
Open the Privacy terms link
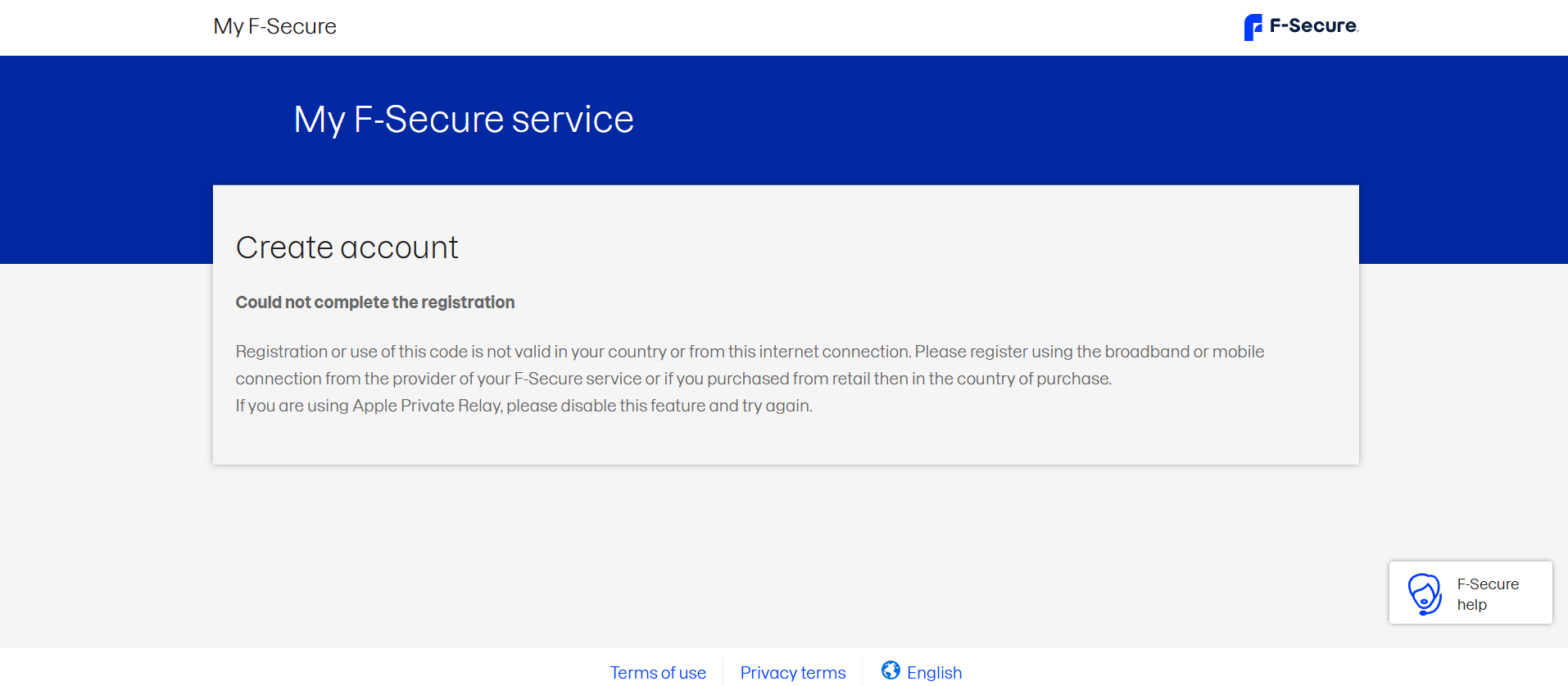pyautogui.click(x=793, y=673)
